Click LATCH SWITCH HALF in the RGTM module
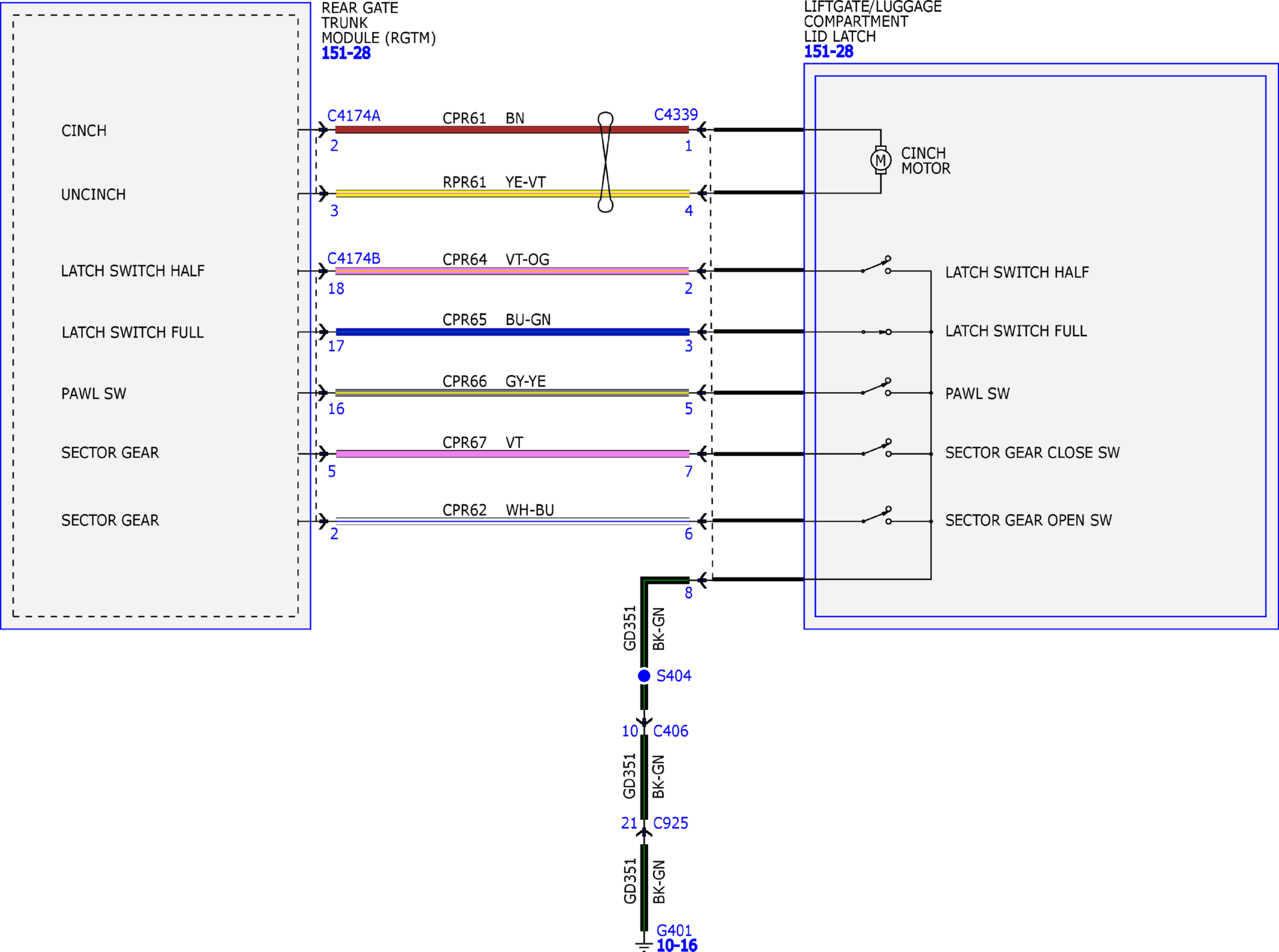1279x952 pixels. (133, 271)
